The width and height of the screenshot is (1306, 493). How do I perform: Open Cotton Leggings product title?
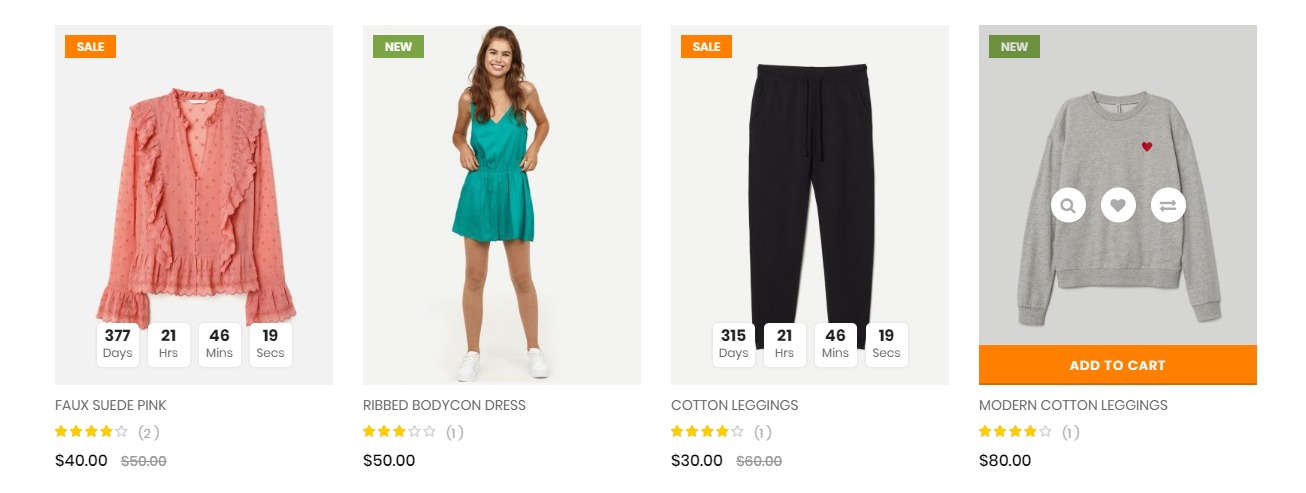(x=734, y=405)
